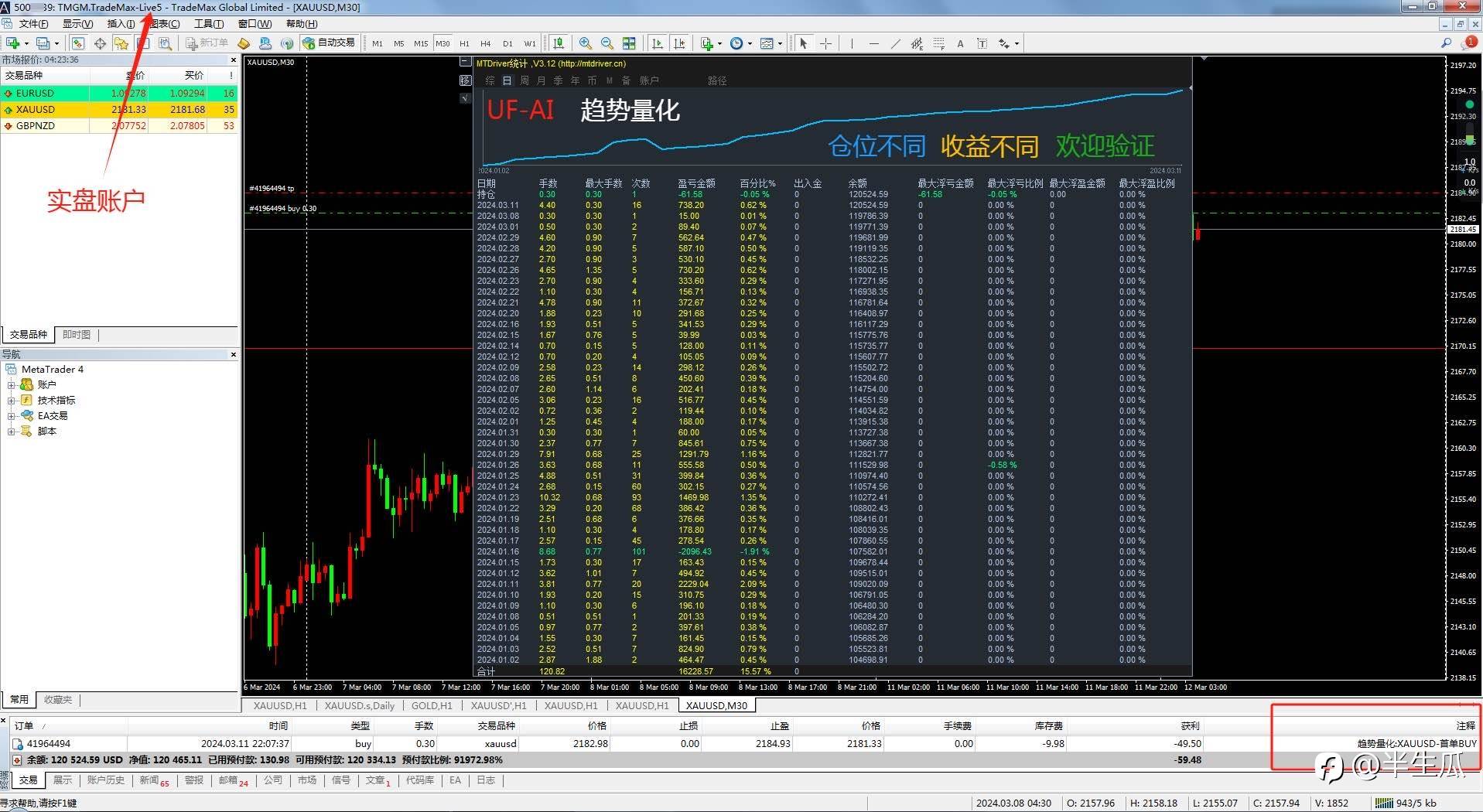Screen dimensions: 1483x812
Task: Open the 账户历史 terminal tab
Action: (106, 780)
